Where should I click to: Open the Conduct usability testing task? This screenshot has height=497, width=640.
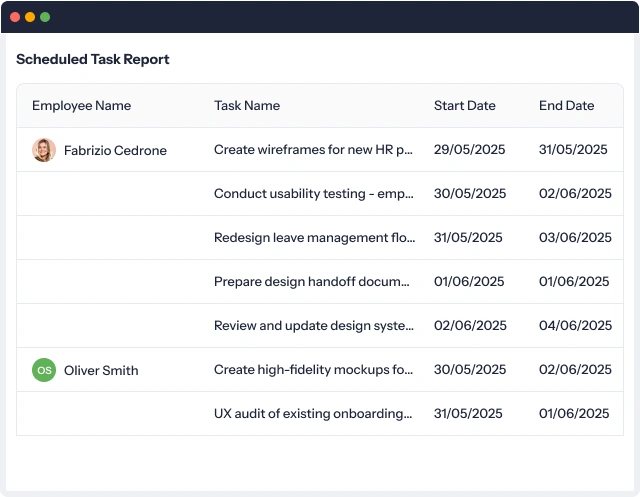point(313,193)
